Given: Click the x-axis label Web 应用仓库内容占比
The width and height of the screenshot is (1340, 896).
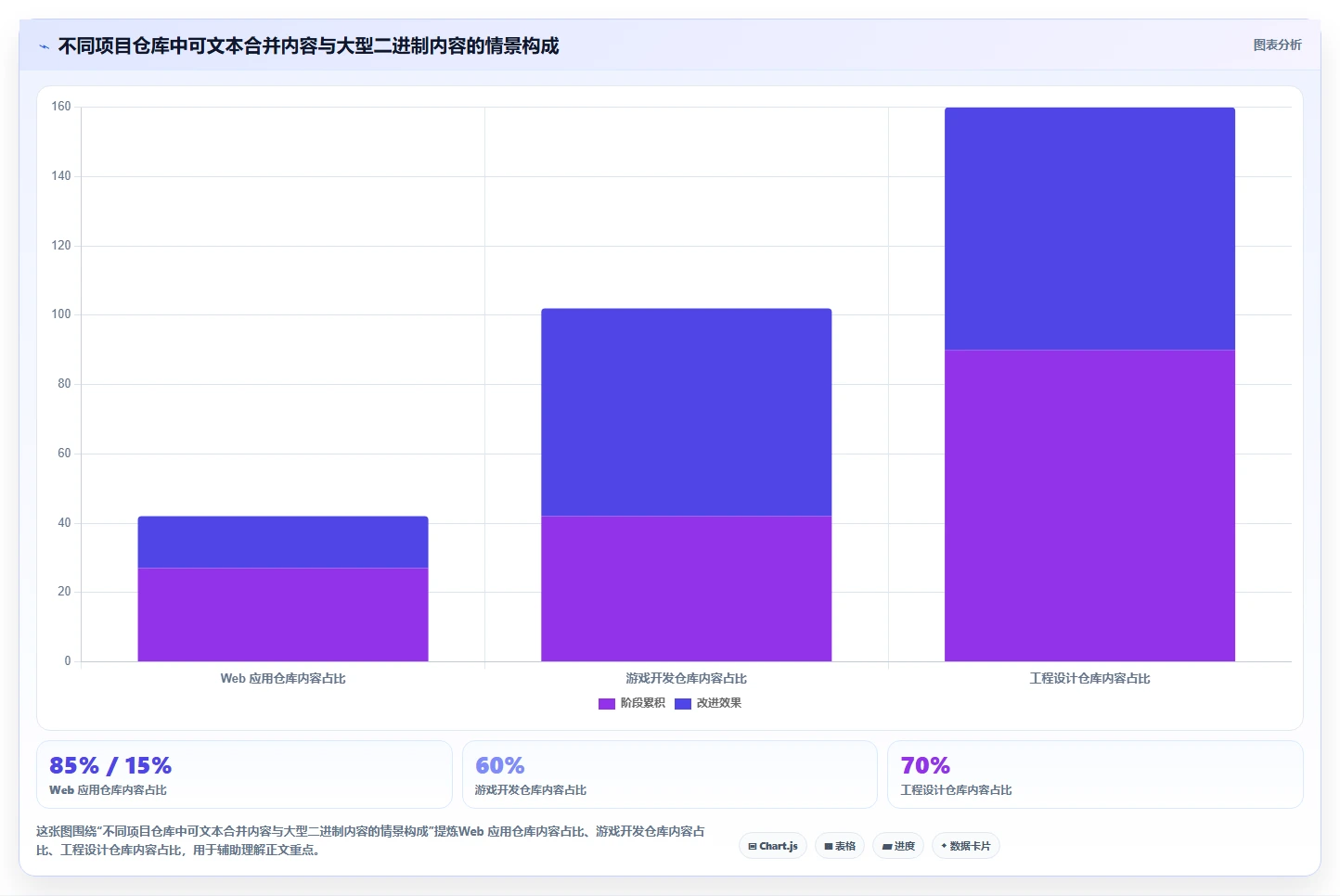Looking at the screenshot, I should point(283,679).
